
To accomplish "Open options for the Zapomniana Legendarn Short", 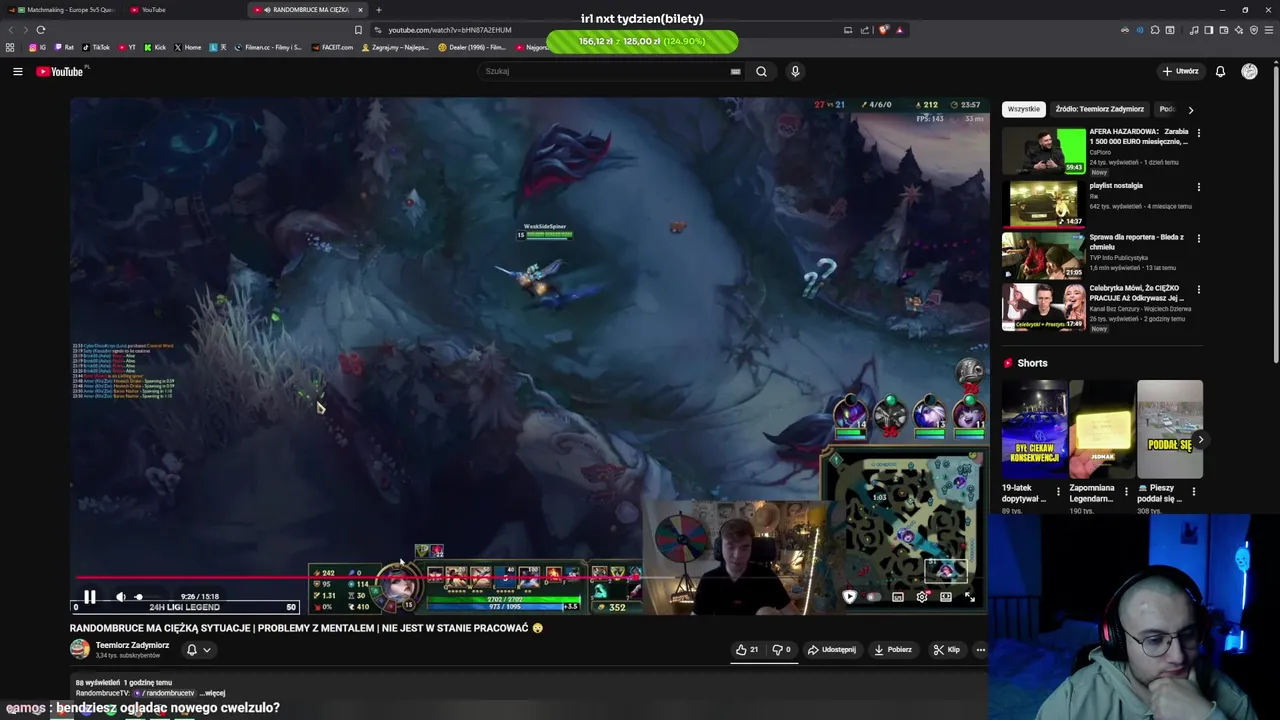I will tap(1126, 492).
